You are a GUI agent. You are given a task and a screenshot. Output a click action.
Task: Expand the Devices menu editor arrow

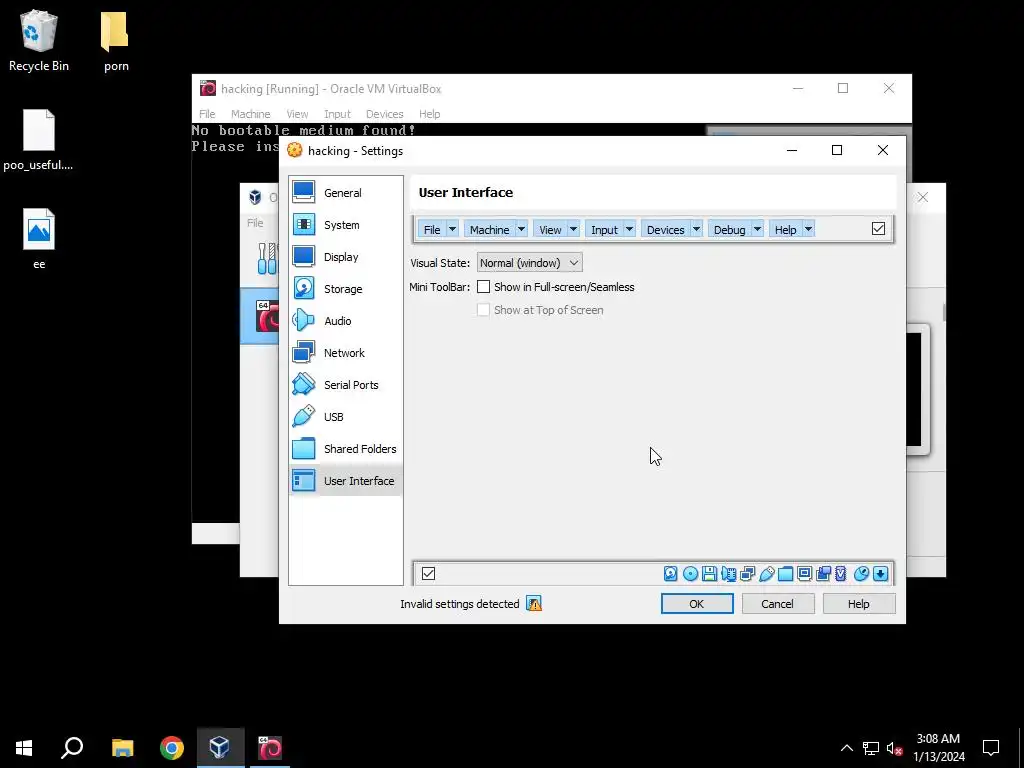pos(696,229)
